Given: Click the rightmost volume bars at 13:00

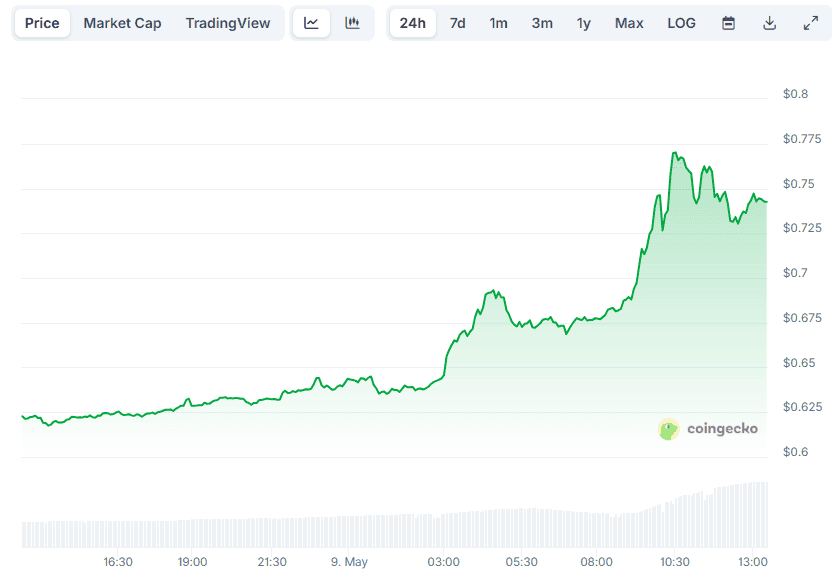Looking at the screenshot, I should [758, 514].
